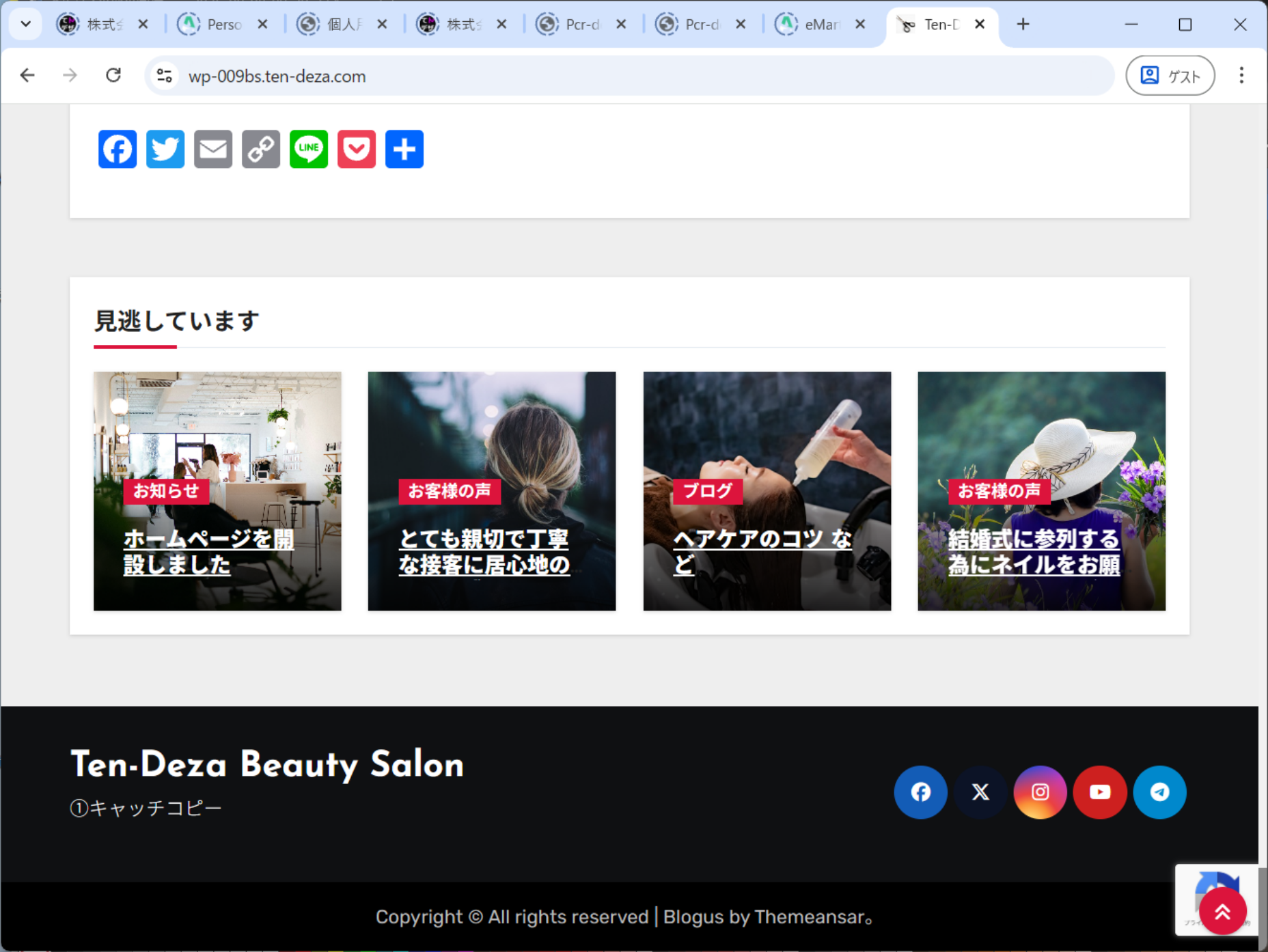Click the address bar URL field

click(x=615, y=76)
